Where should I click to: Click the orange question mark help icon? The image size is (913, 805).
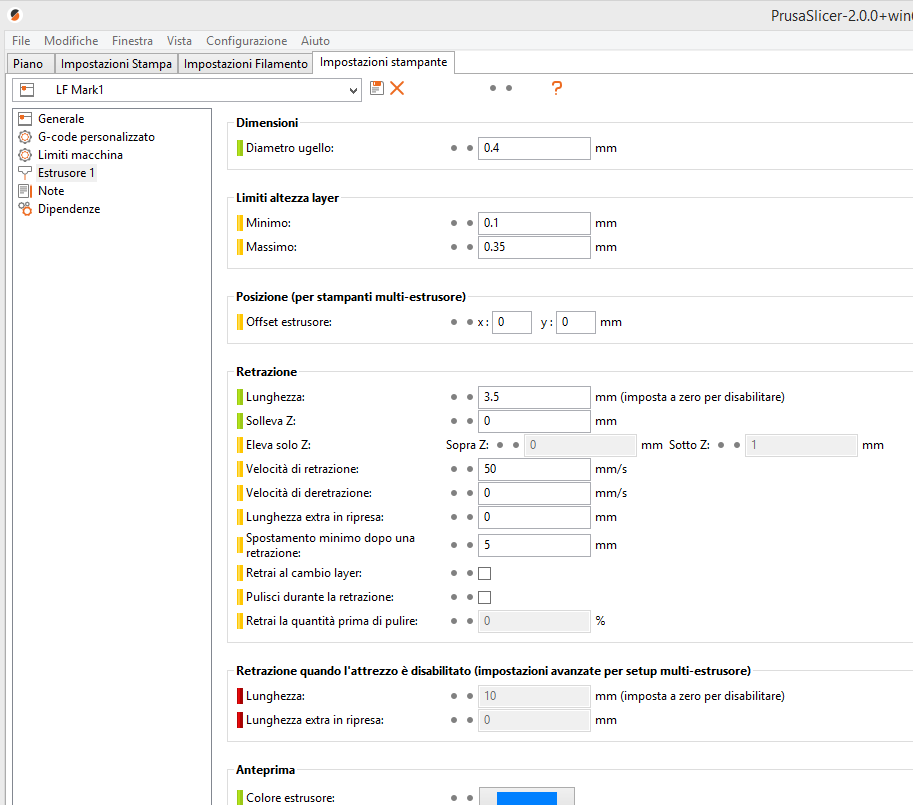pos(557,88)
